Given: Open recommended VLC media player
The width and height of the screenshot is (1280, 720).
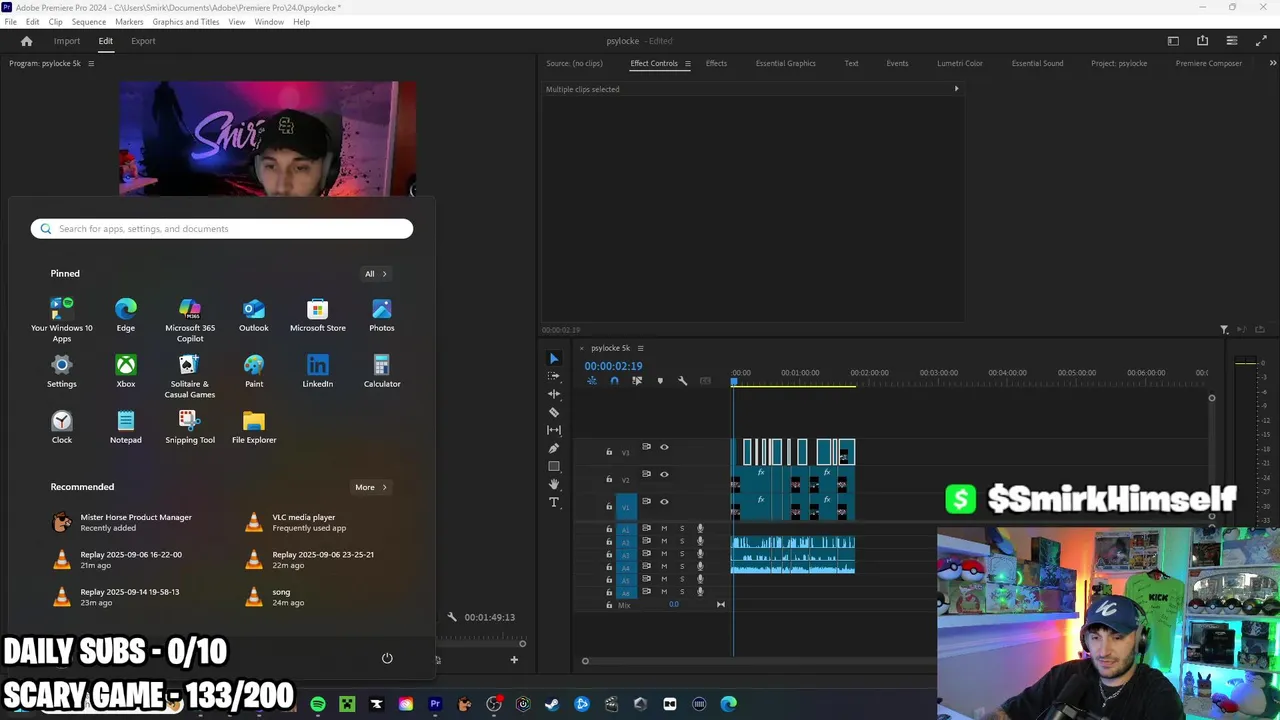Looking at the screenshot, I should pyautogui.click(x=295, y=522).
